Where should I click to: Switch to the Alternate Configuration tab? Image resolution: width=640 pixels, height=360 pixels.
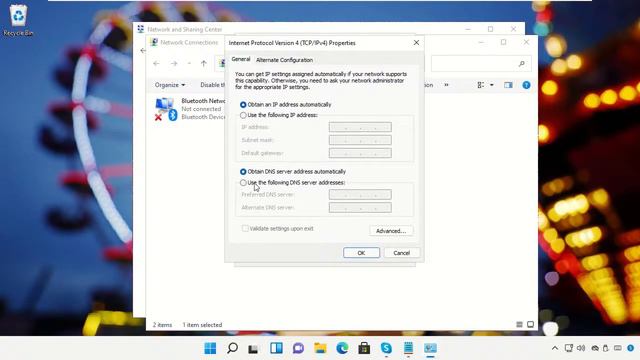pyautogui.click(x=284, y=60)
